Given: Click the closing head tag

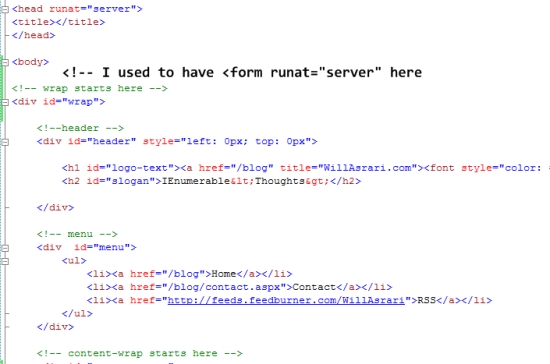Looking at the screenshot, I should pyautogui.click(x=33, y=35).
